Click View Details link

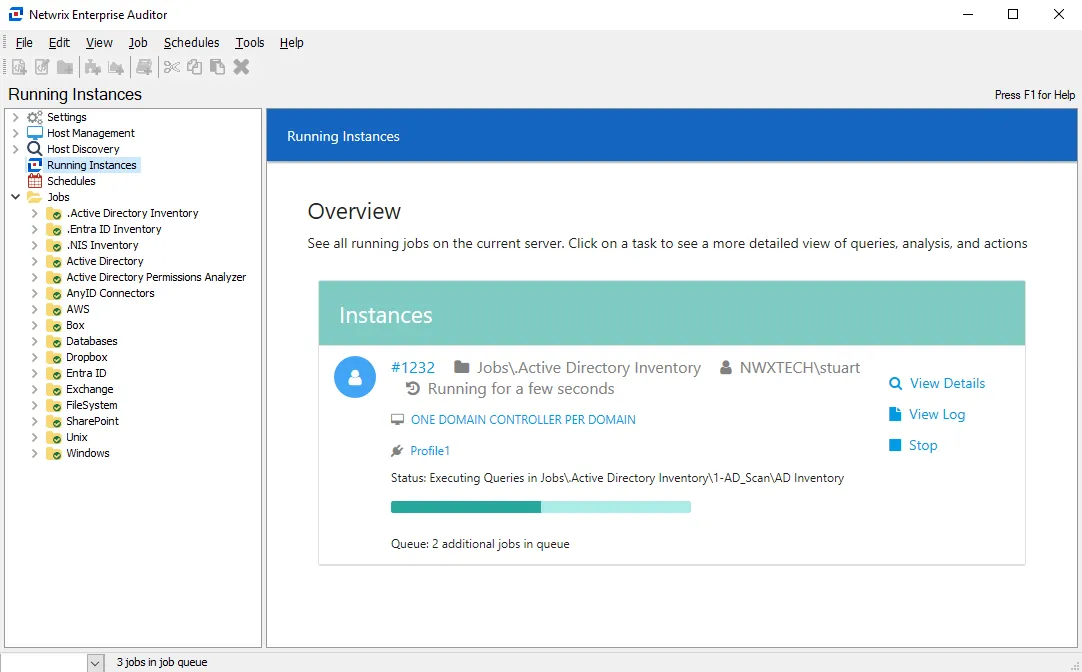click(x=947, y=384)
